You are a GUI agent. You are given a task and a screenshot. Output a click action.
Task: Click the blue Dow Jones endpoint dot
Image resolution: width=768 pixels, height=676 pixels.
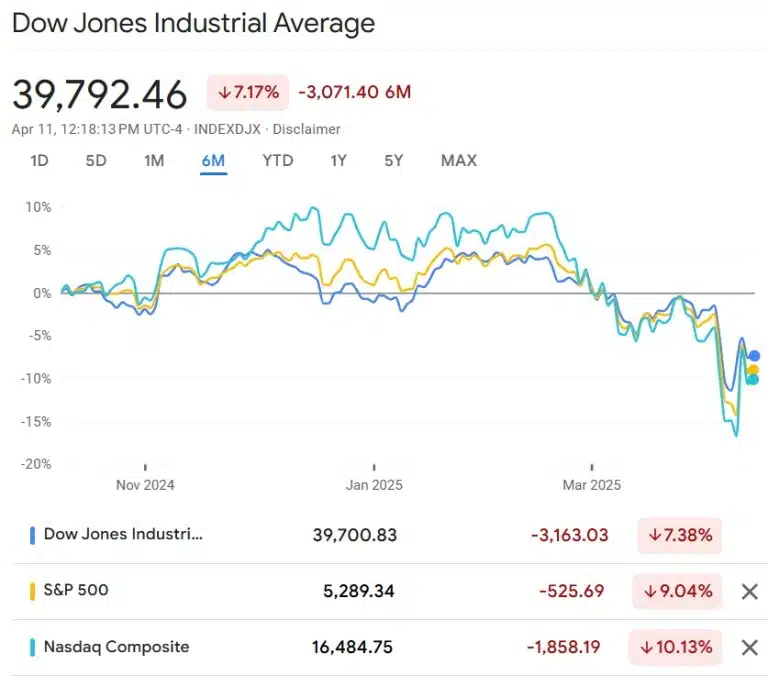point(754,356)
